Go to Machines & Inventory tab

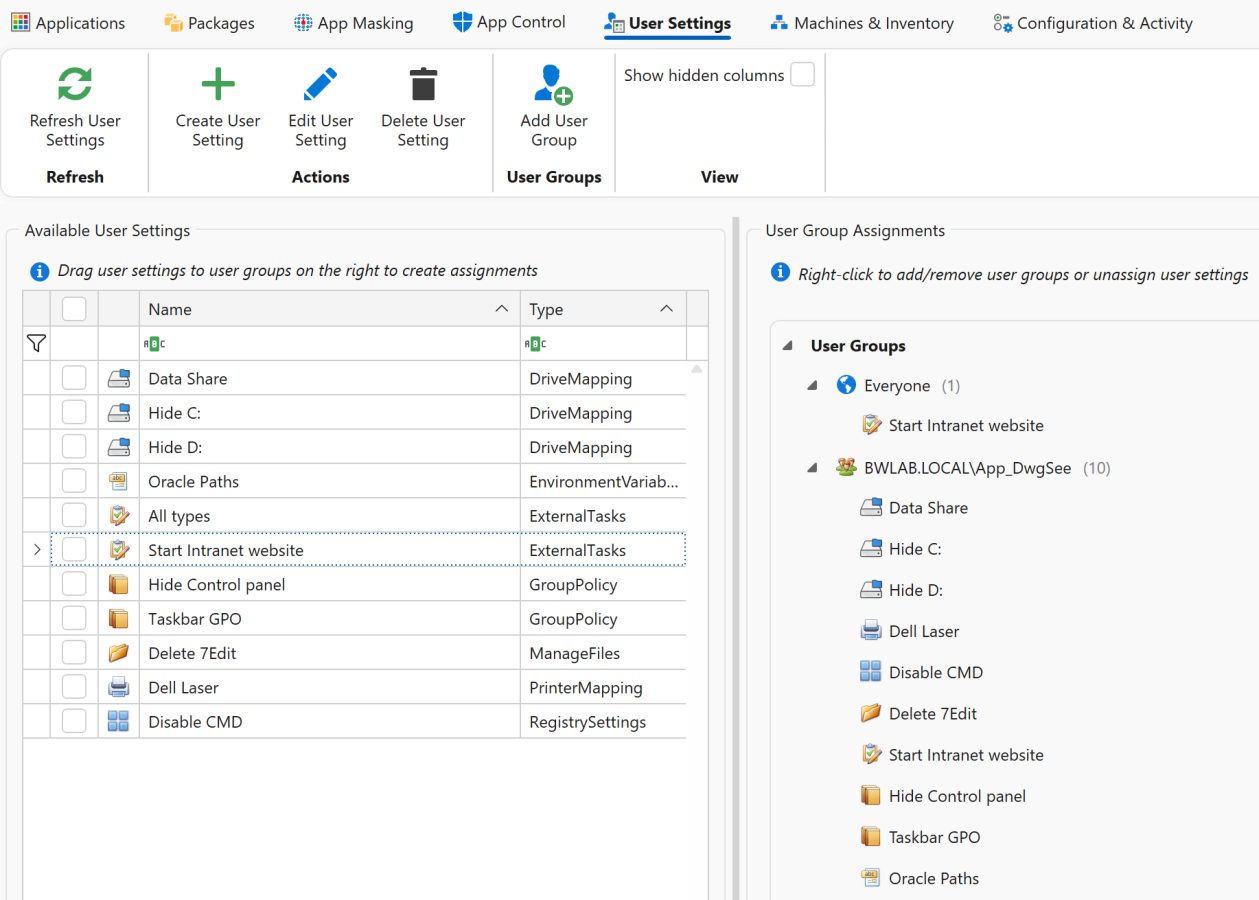pos(861,23)
